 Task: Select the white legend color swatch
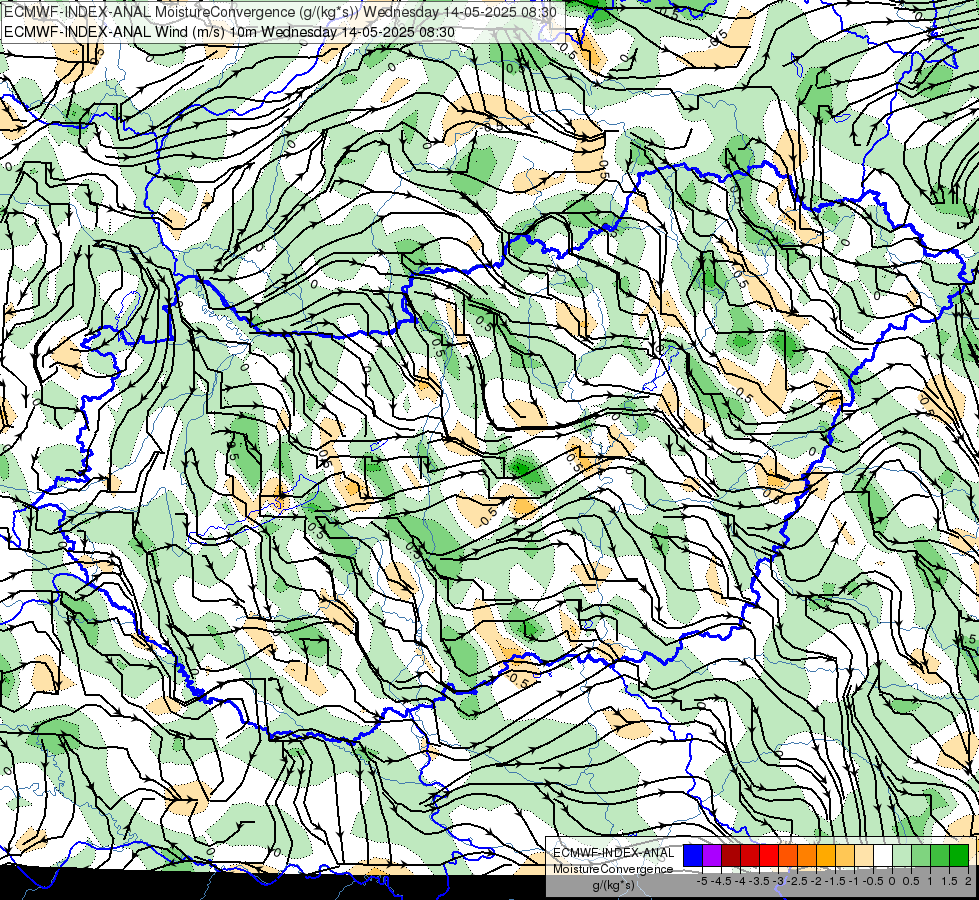point(883,855)
